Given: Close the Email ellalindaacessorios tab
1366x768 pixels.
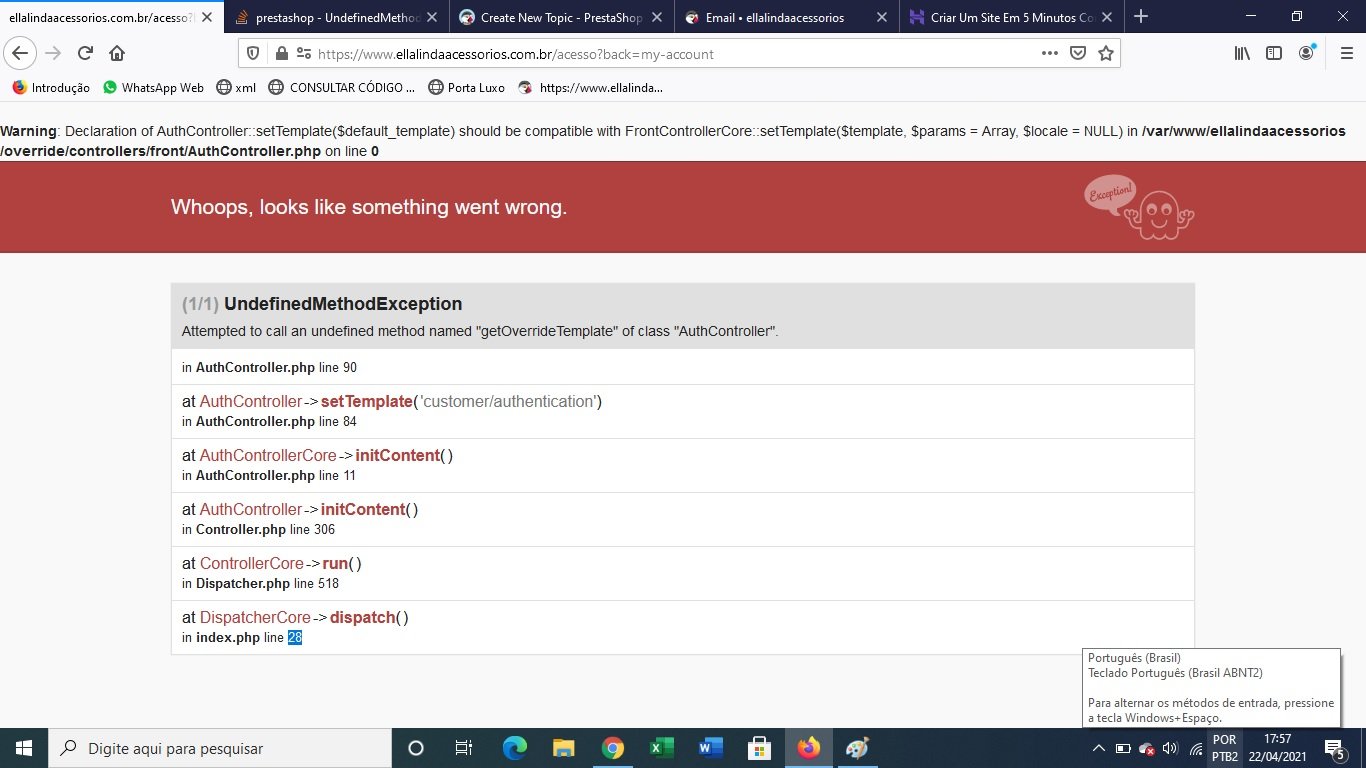Looking at the screenshot, I should pos(881,17).
